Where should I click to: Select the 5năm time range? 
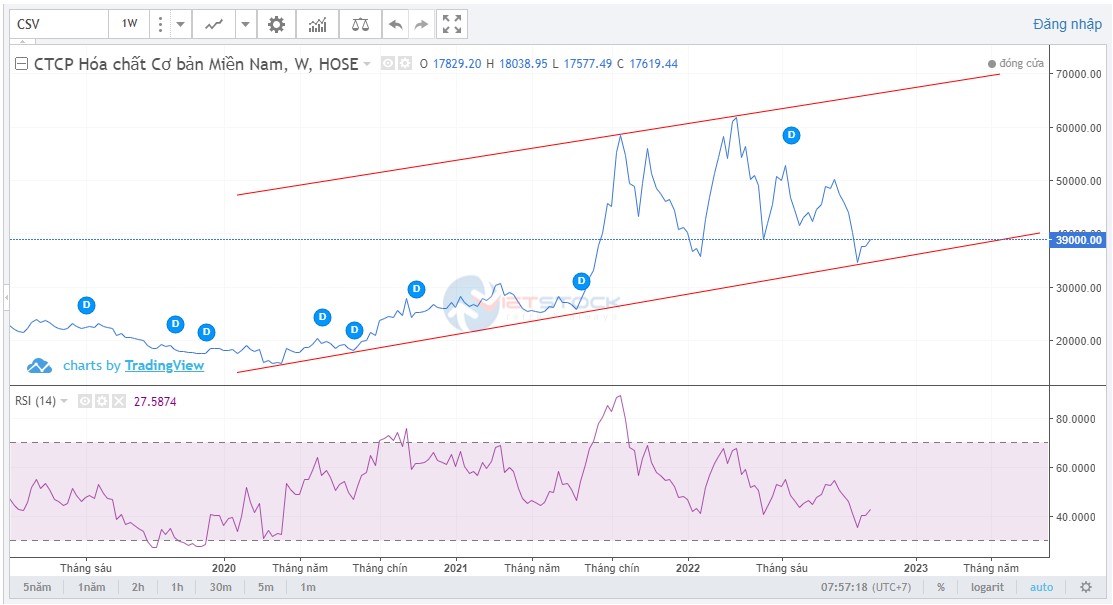coord(37,587)
